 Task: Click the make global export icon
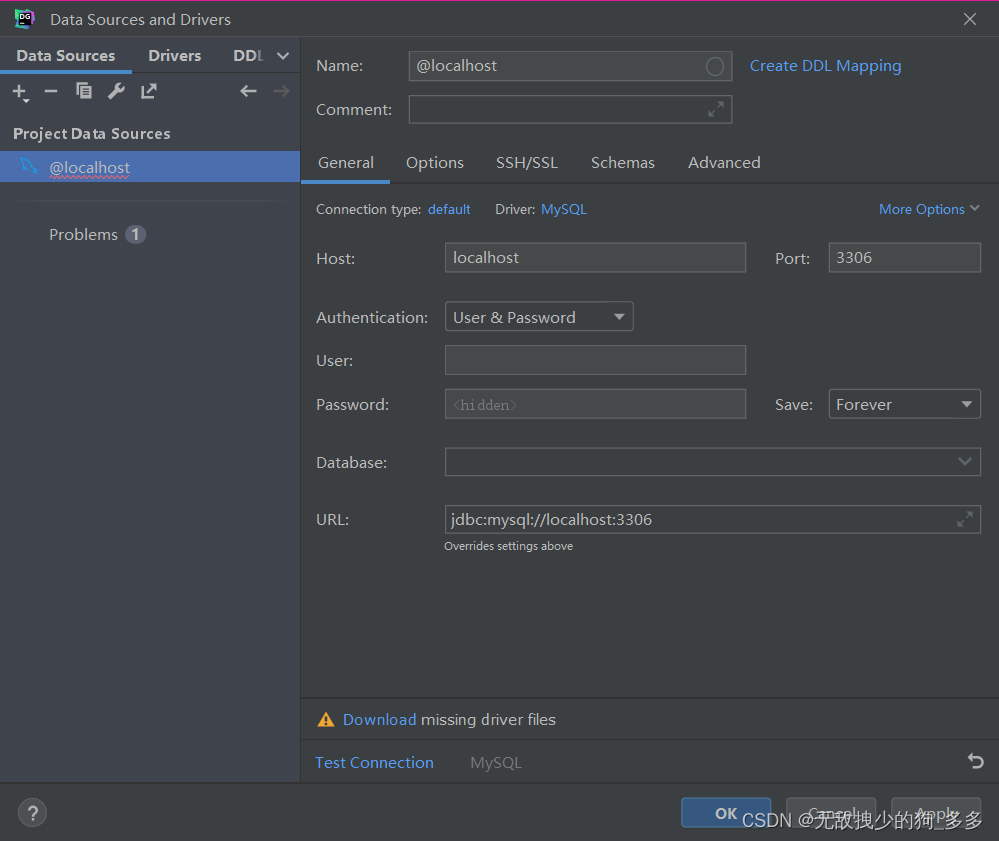[x=148, y=91]
